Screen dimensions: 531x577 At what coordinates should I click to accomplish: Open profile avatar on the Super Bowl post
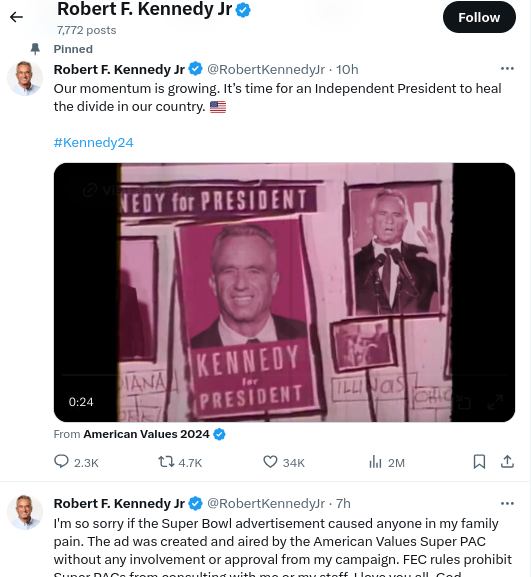pos(25,512)
